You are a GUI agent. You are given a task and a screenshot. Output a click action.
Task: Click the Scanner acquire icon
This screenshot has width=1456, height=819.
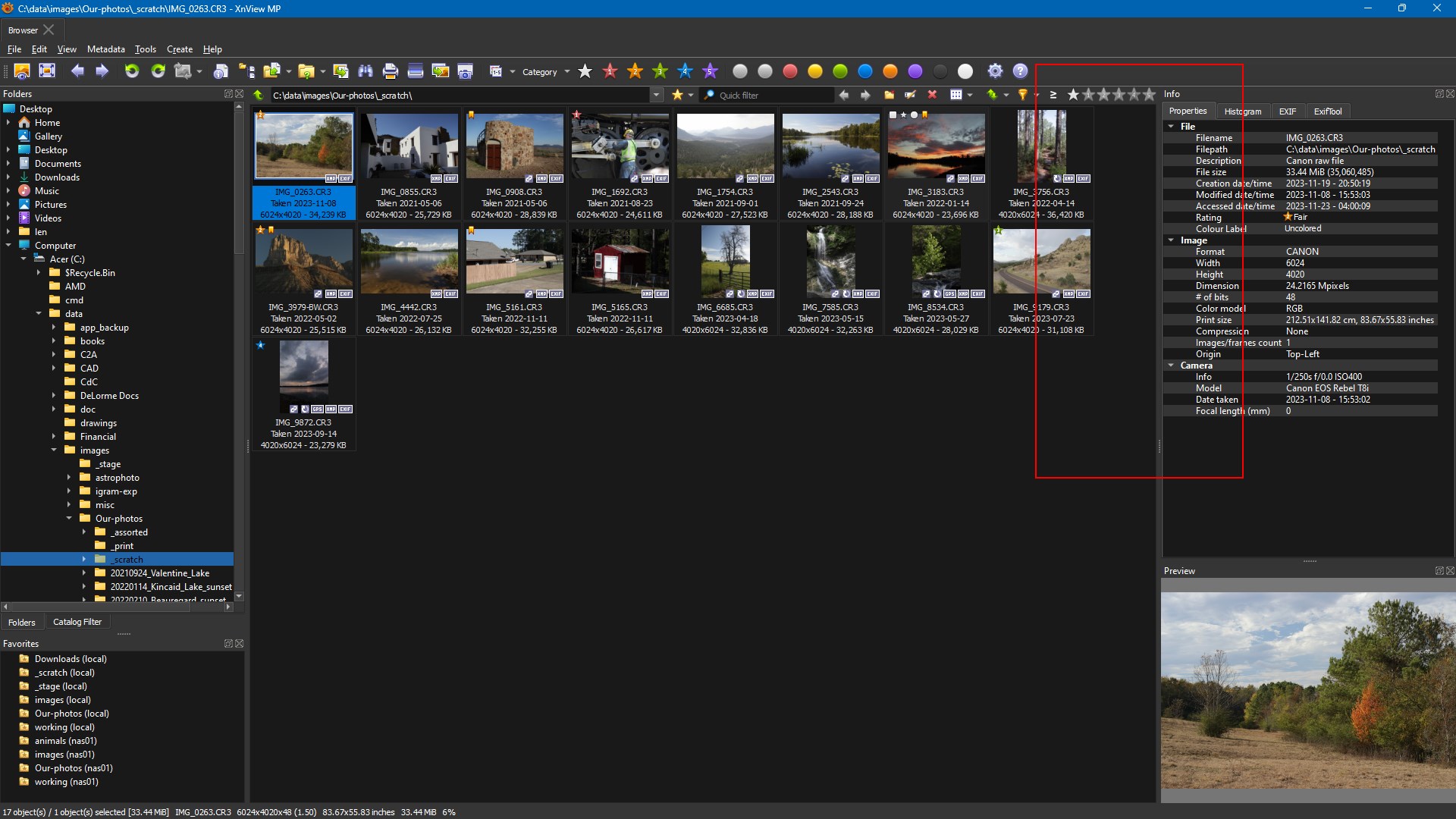point(416,71)
